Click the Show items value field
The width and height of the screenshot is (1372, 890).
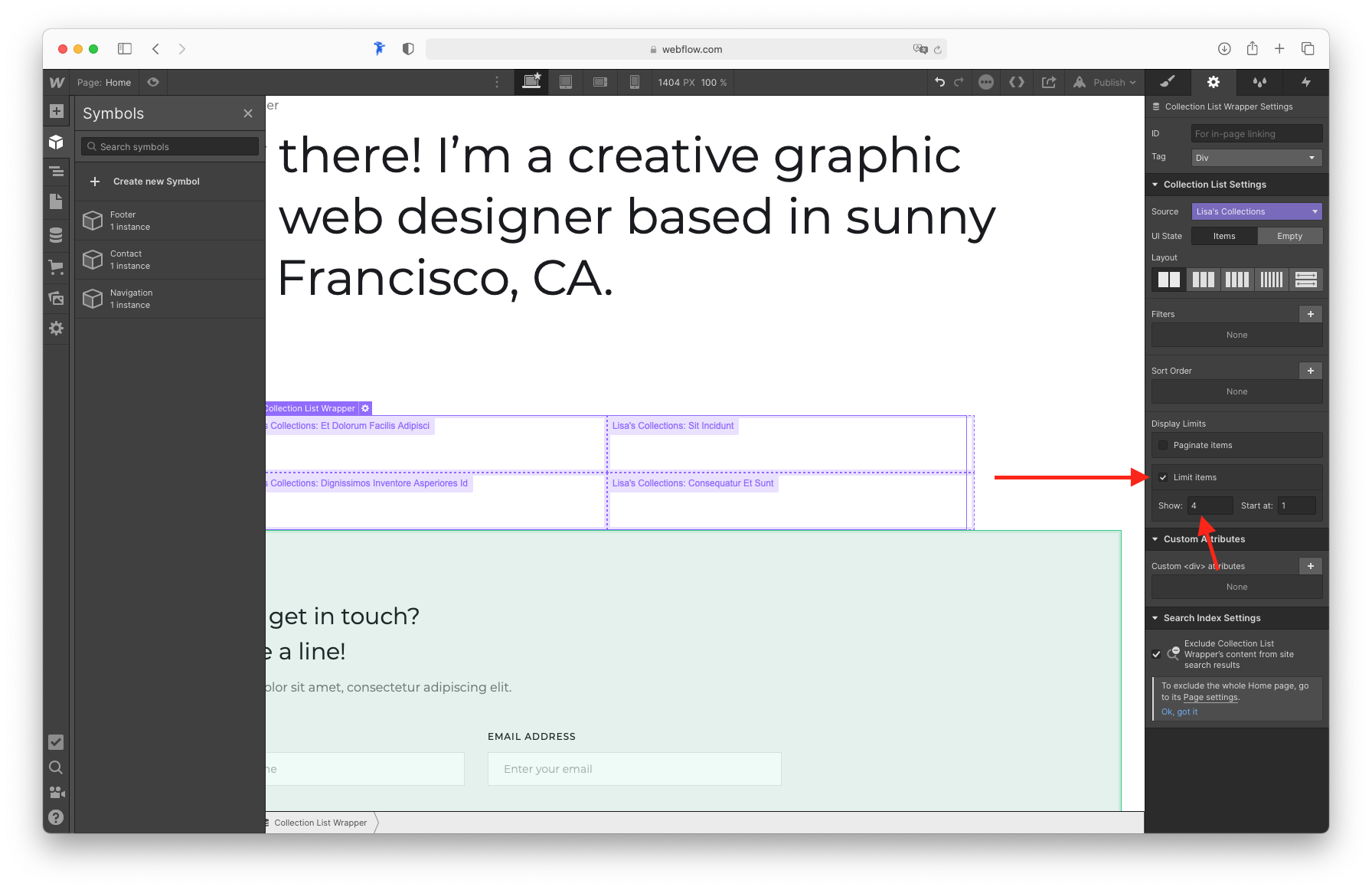click(x=1209, y=506)
